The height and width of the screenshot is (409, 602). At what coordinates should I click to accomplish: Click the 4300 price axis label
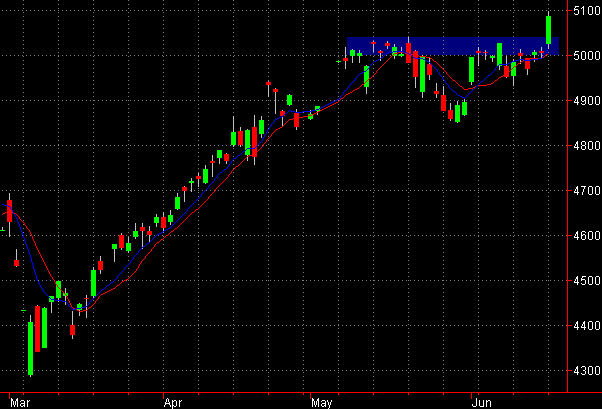tap(587, 371)
